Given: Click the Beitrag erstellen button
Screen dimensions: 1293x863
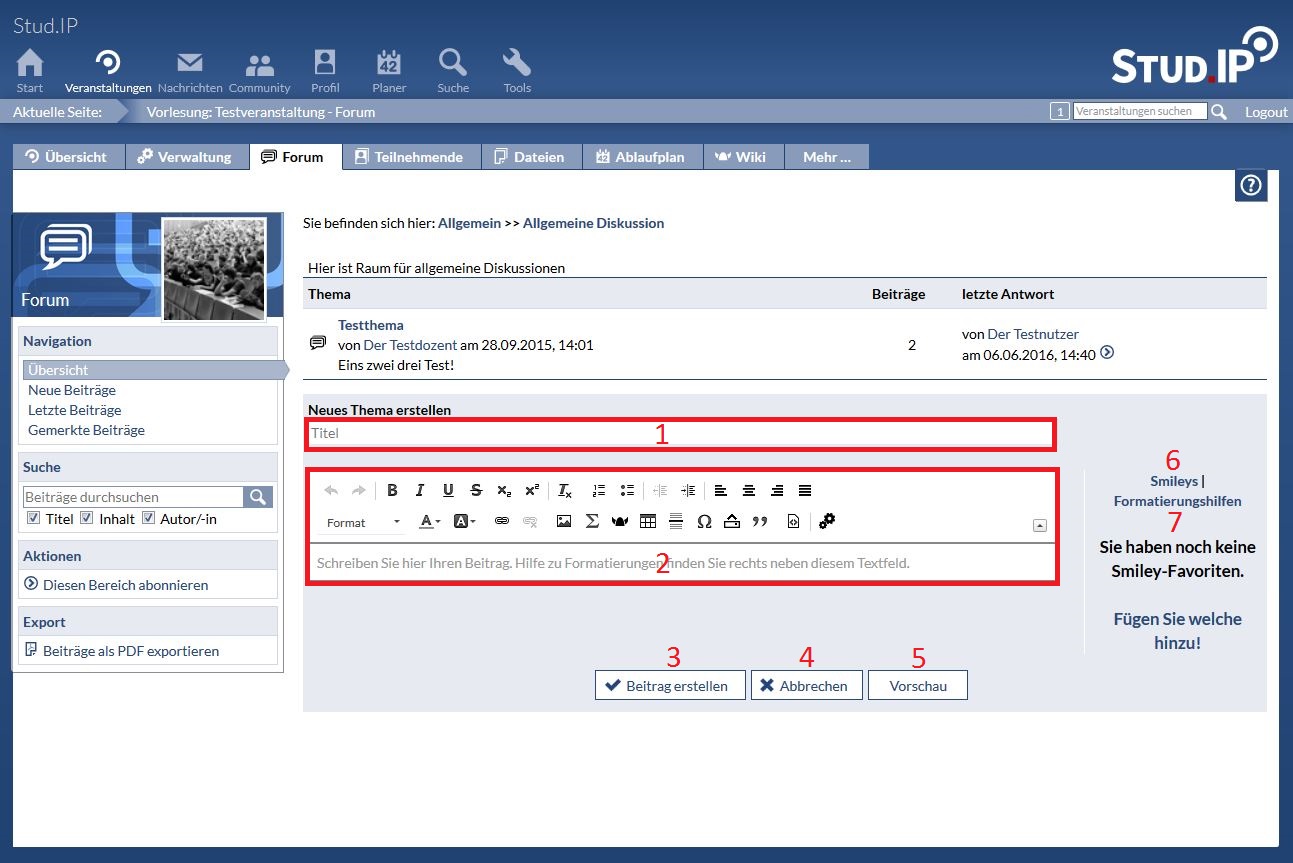Looking at the screenshot, I should click(669, 686).
